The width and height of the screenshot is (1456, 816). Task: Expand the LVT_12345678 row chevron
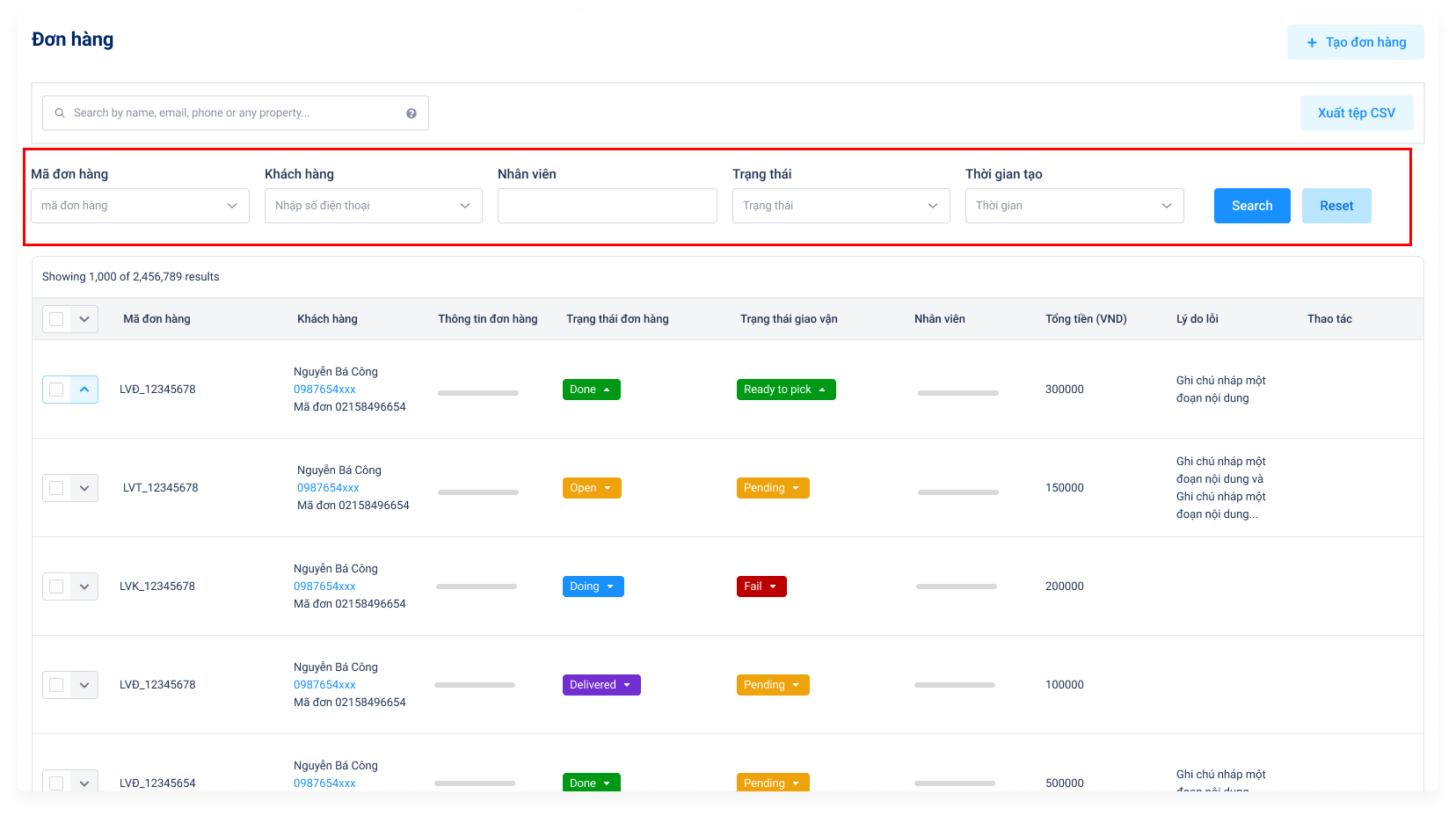pyautogui.click(x=84, y=488)
